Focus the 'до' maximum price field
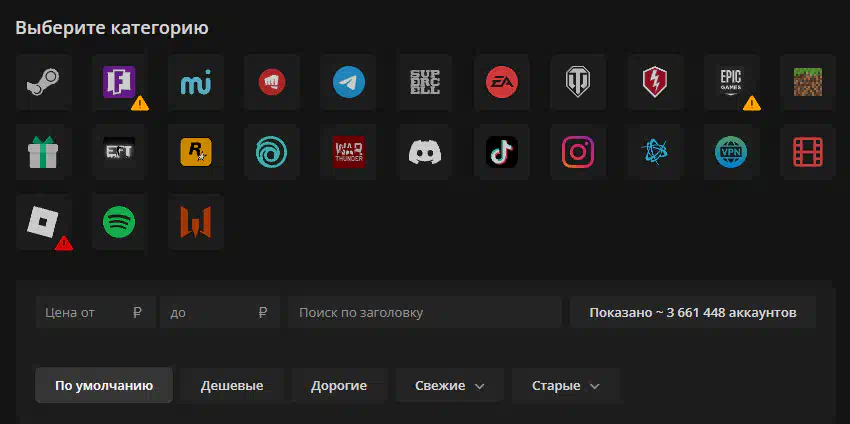Viewport: 850px width, 424px height. (220, 312)
